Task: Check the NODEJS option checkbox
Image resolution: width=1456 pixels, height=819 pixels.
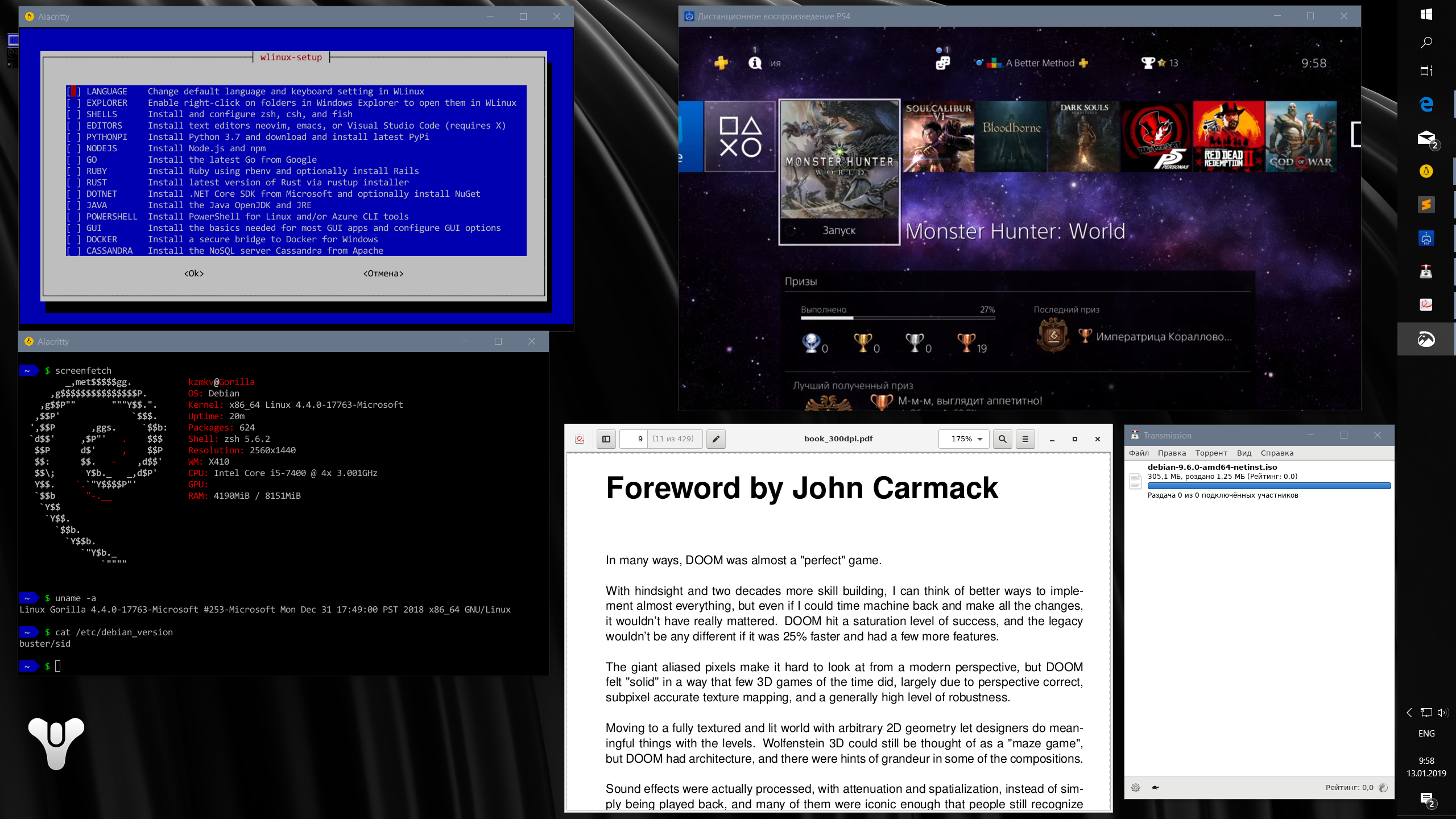Action: [73, 148]
